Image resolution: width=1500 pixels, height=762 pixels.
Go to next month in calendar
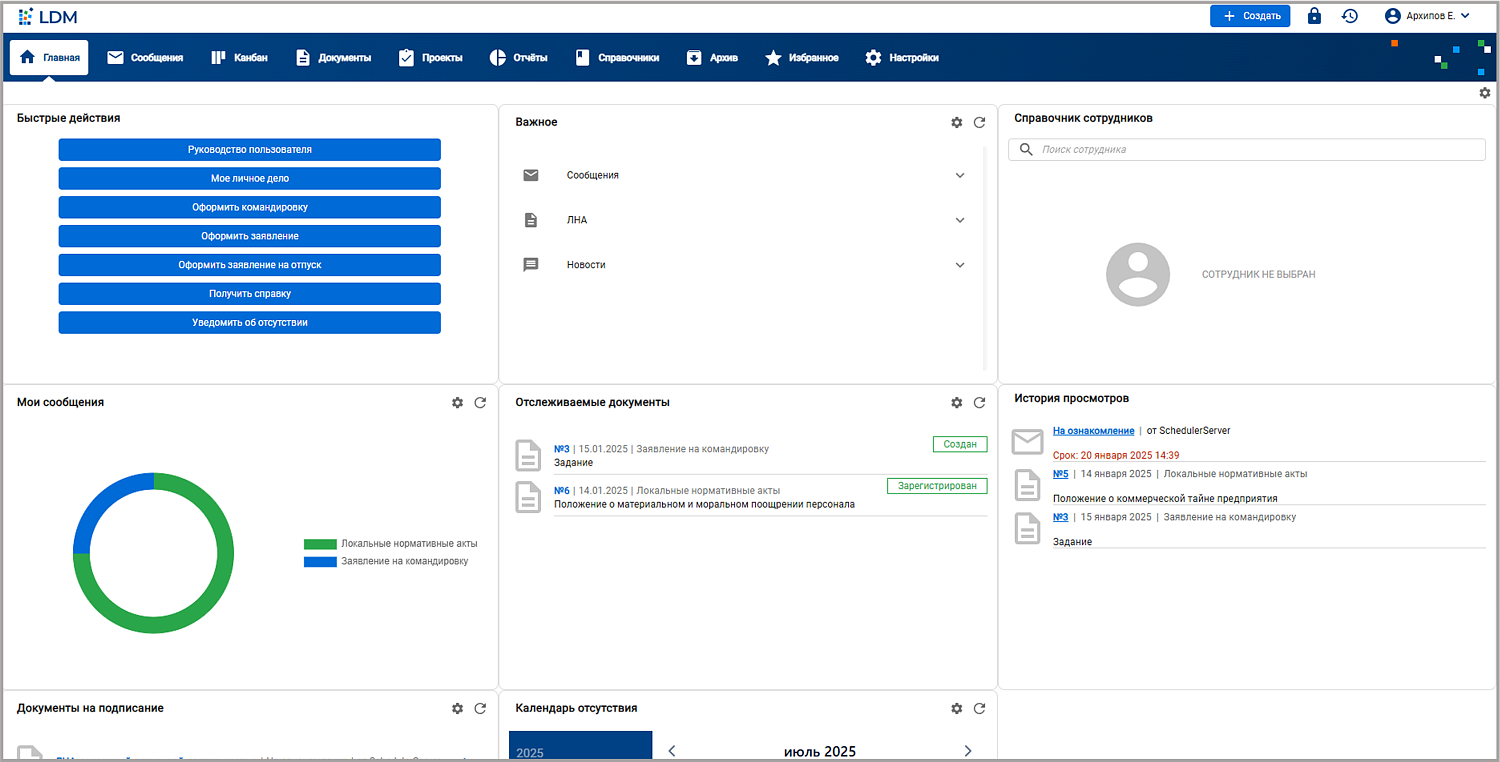(x=967, y=750)
